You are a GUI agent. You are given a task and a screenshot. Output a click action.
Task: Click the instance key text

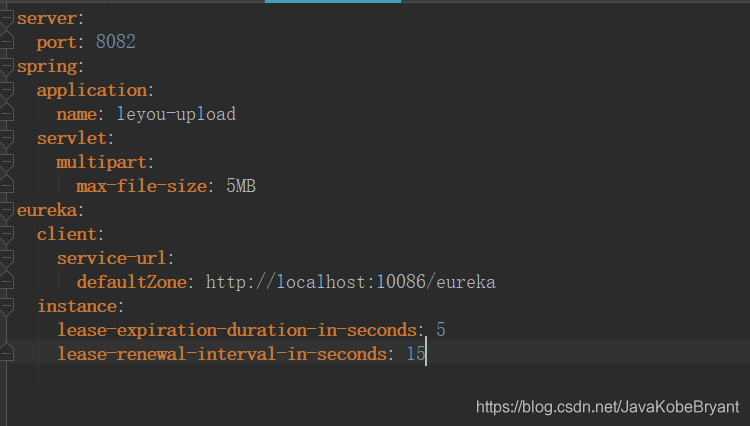[77, 306]
